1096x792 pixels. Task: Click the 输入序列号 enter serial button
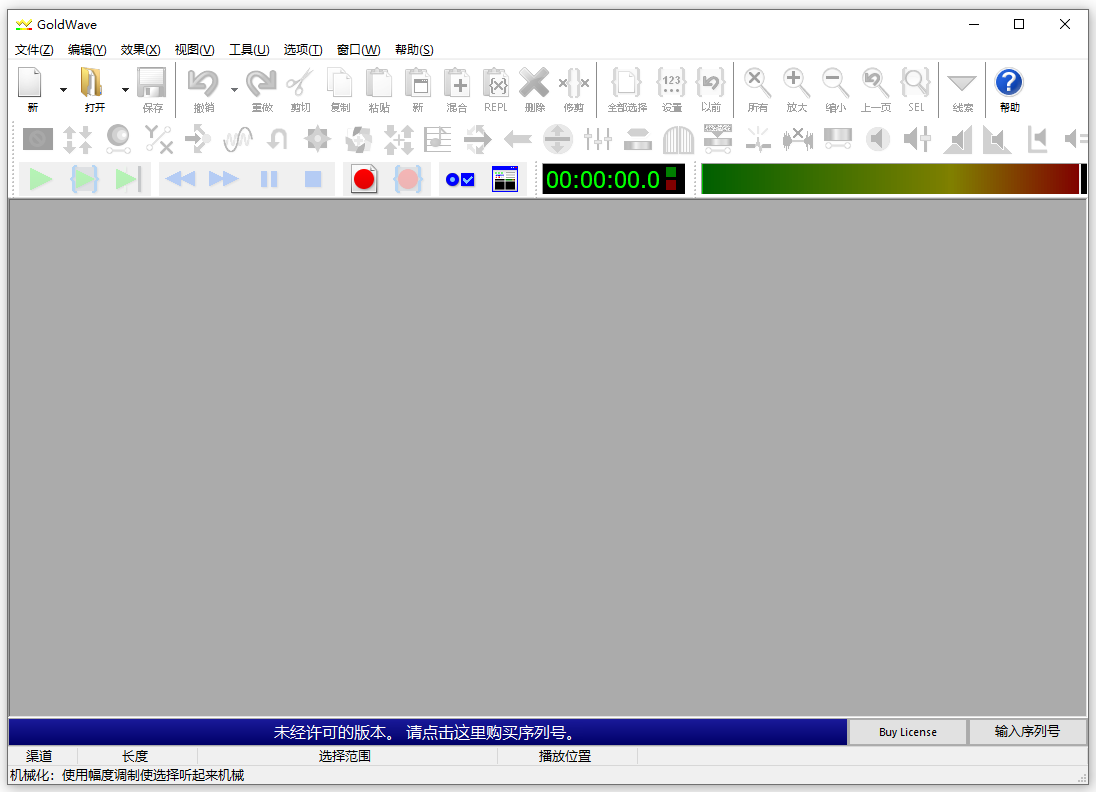(1028, 732)
